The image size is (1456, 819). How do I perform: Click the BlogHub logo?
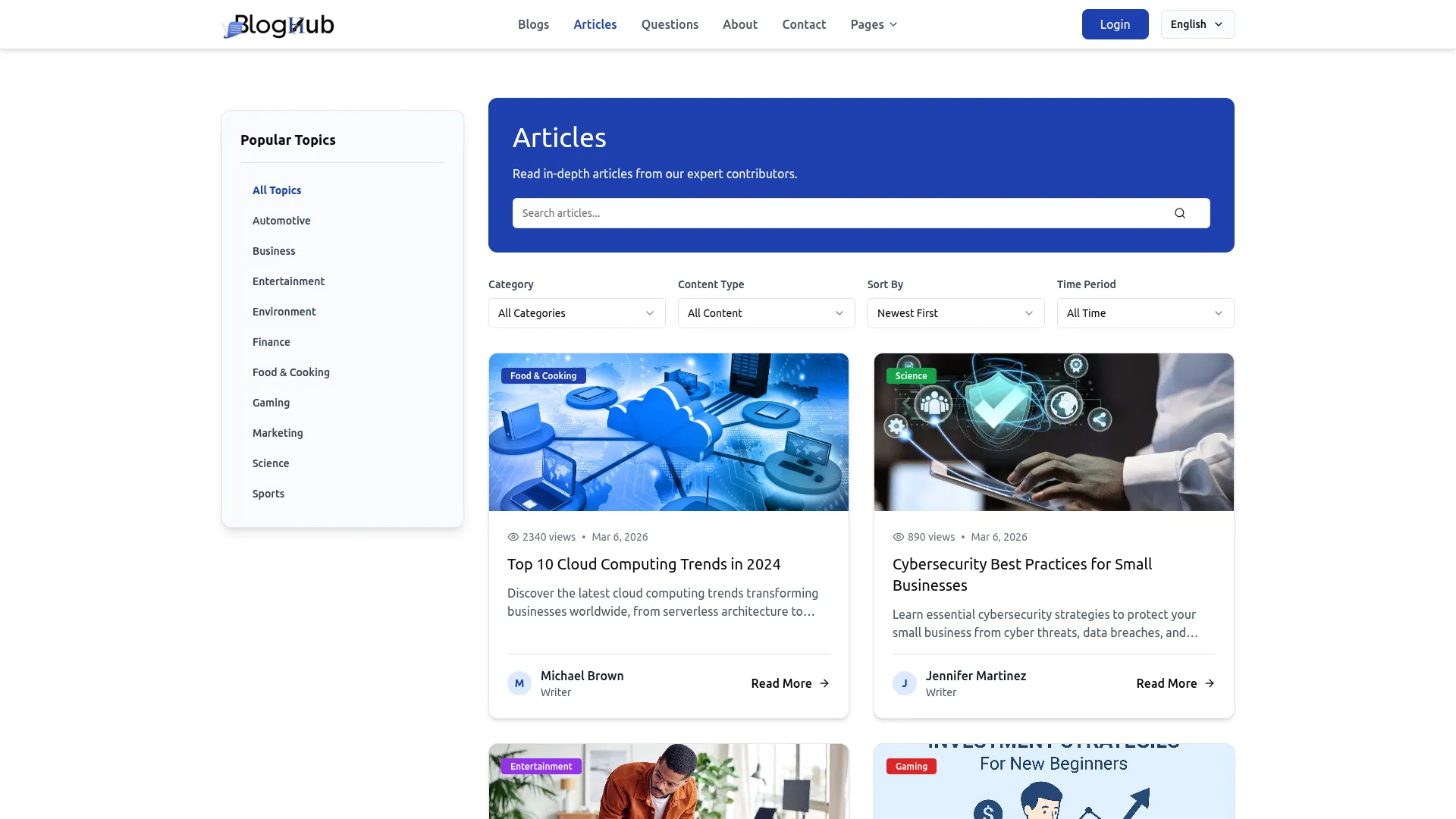tap(278, 25)
